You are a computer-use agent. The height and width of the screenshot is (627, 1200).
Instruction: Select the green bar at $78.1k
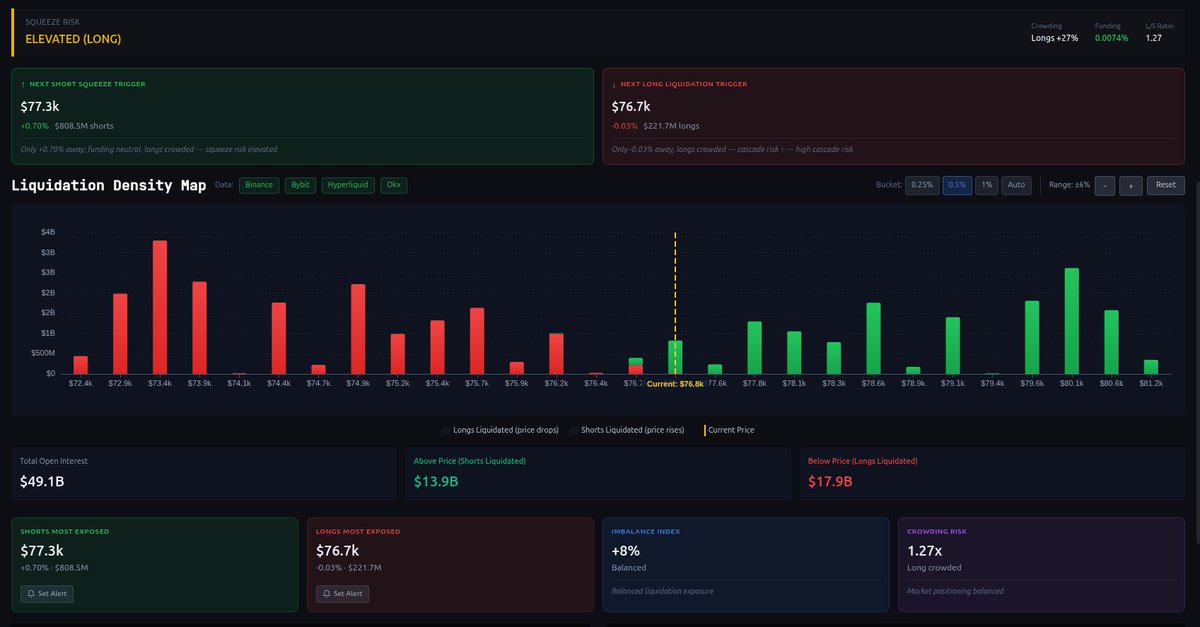pos(794,352)
